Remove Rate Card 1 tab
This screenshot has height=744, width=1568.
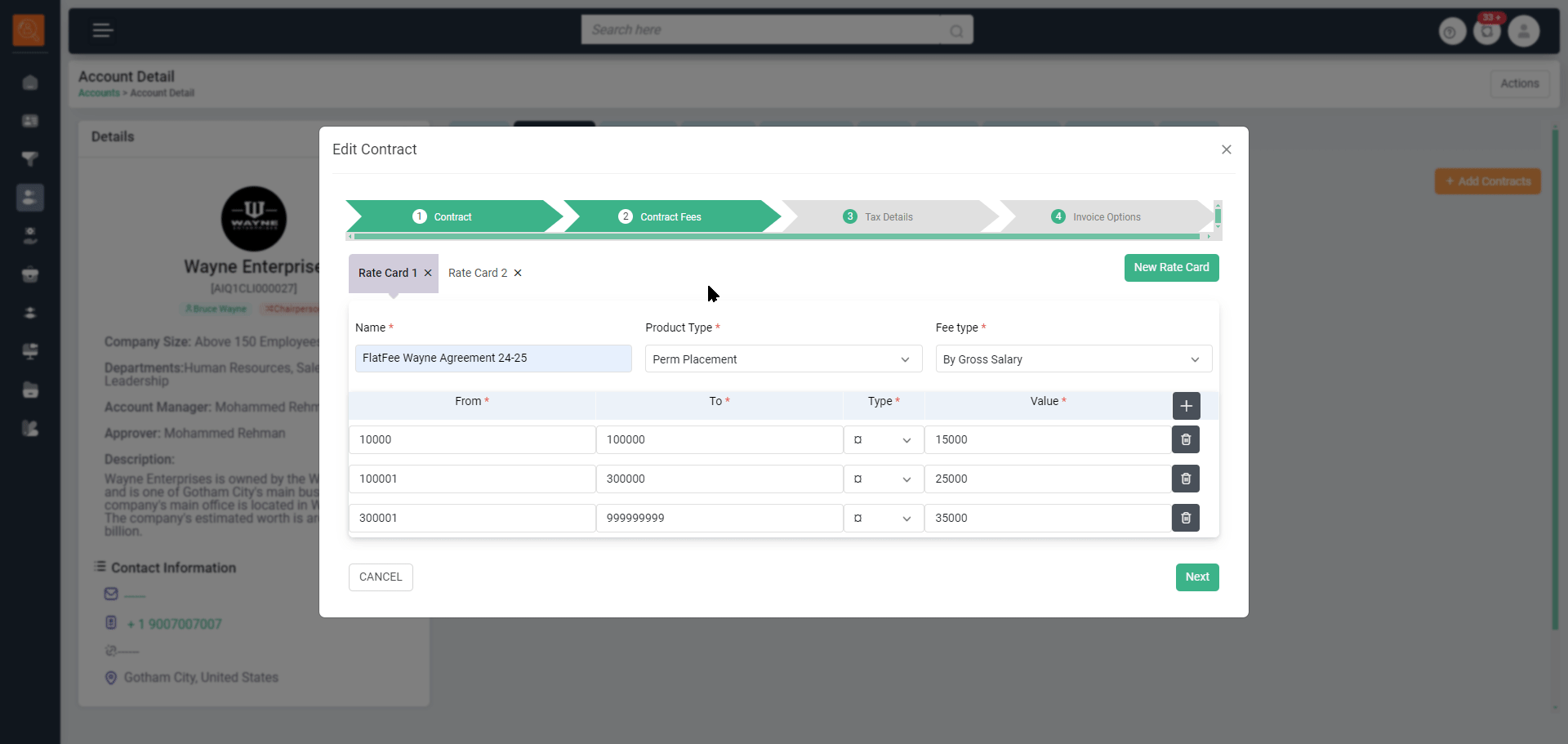(428, 273)
